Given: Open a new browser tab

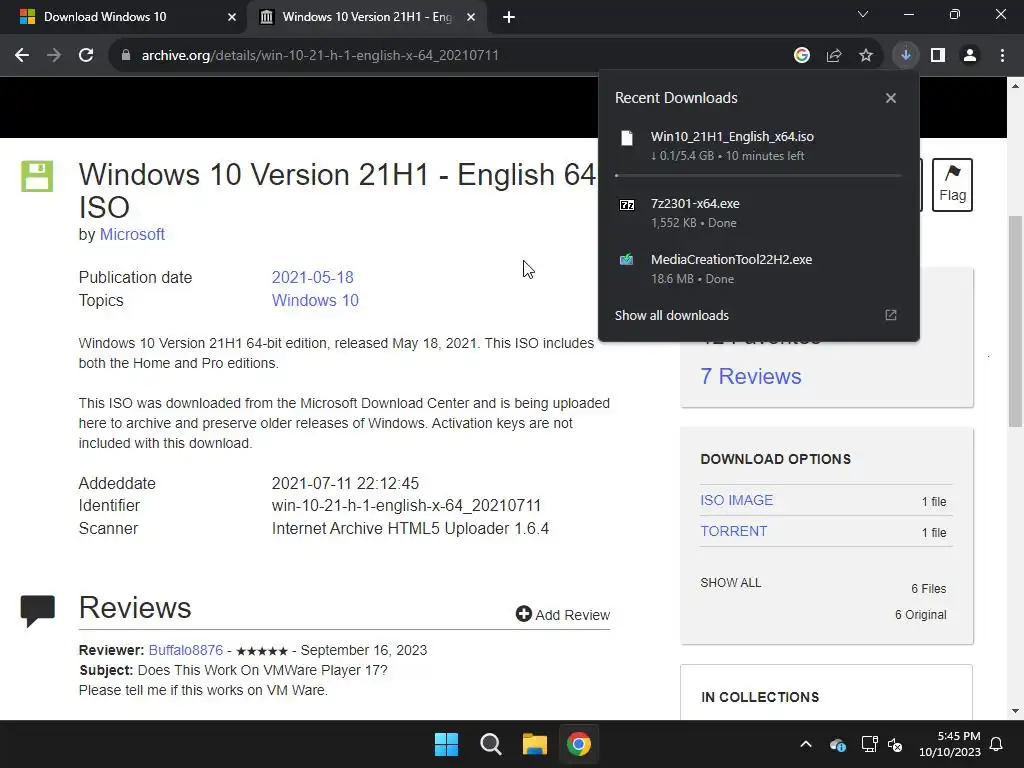Looking at the screenshot, I should (x=509, y=18).
